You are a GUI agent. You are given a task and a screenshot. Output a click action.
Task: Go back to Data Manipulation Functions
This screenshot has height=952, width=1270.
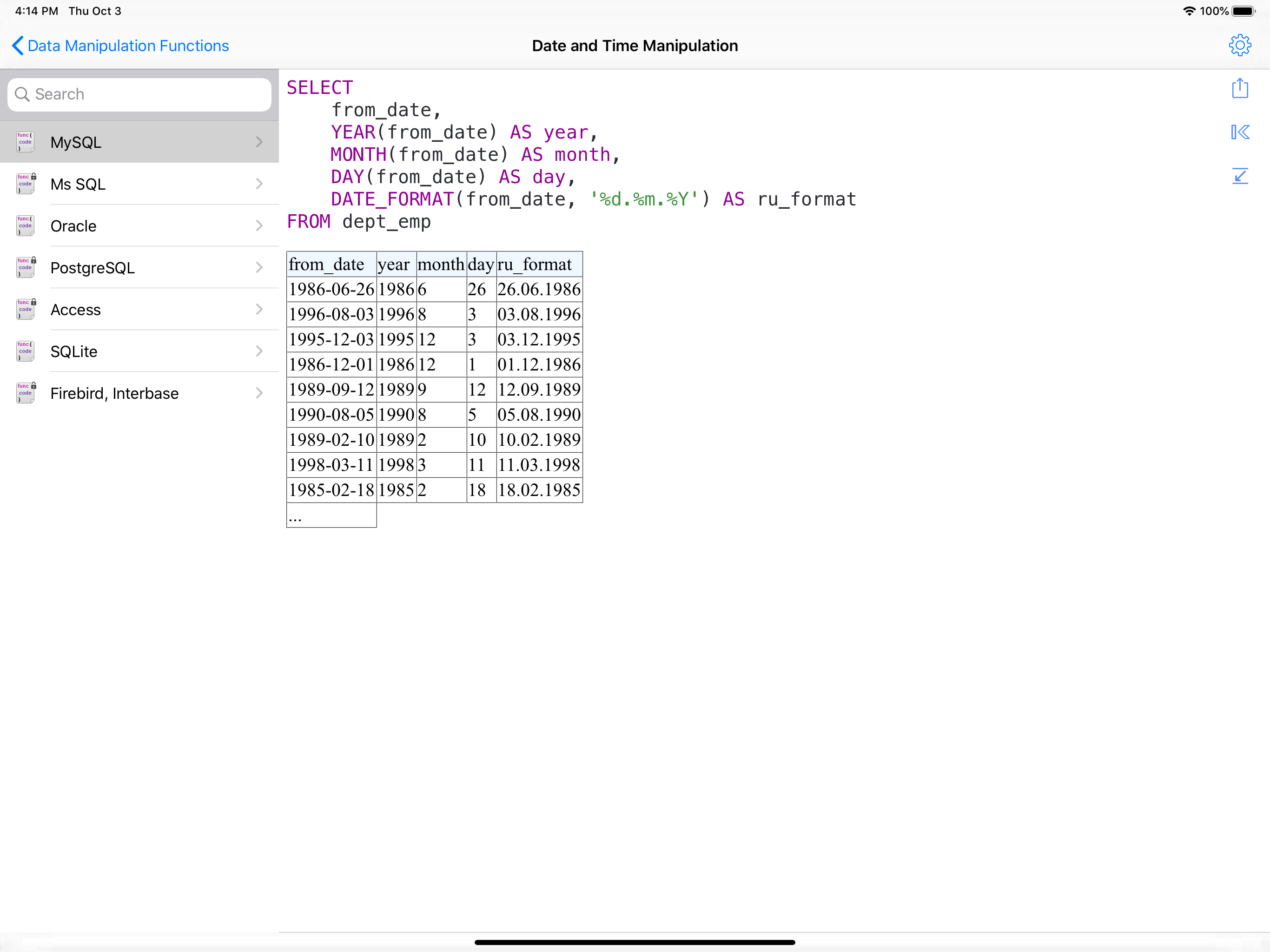[128, 46]
